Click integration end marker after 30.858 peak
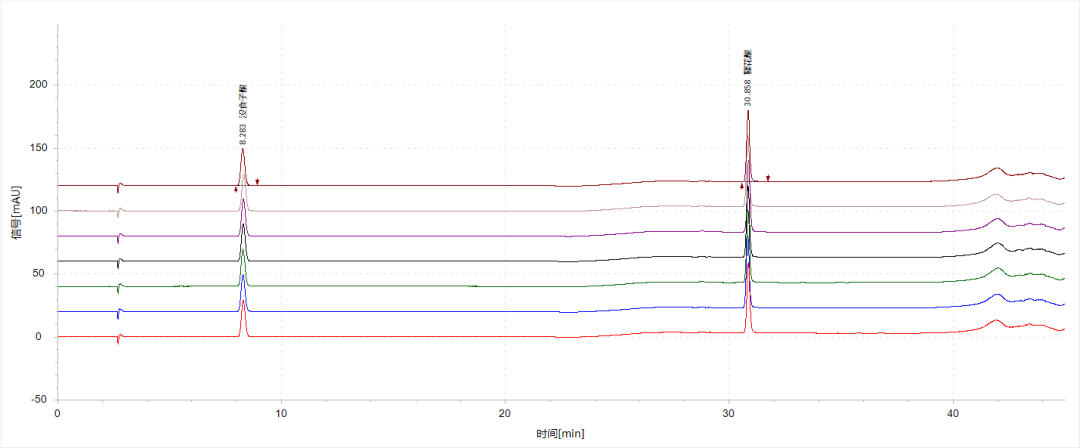Viewport: 1080px width, 448px height. [768, 178]
